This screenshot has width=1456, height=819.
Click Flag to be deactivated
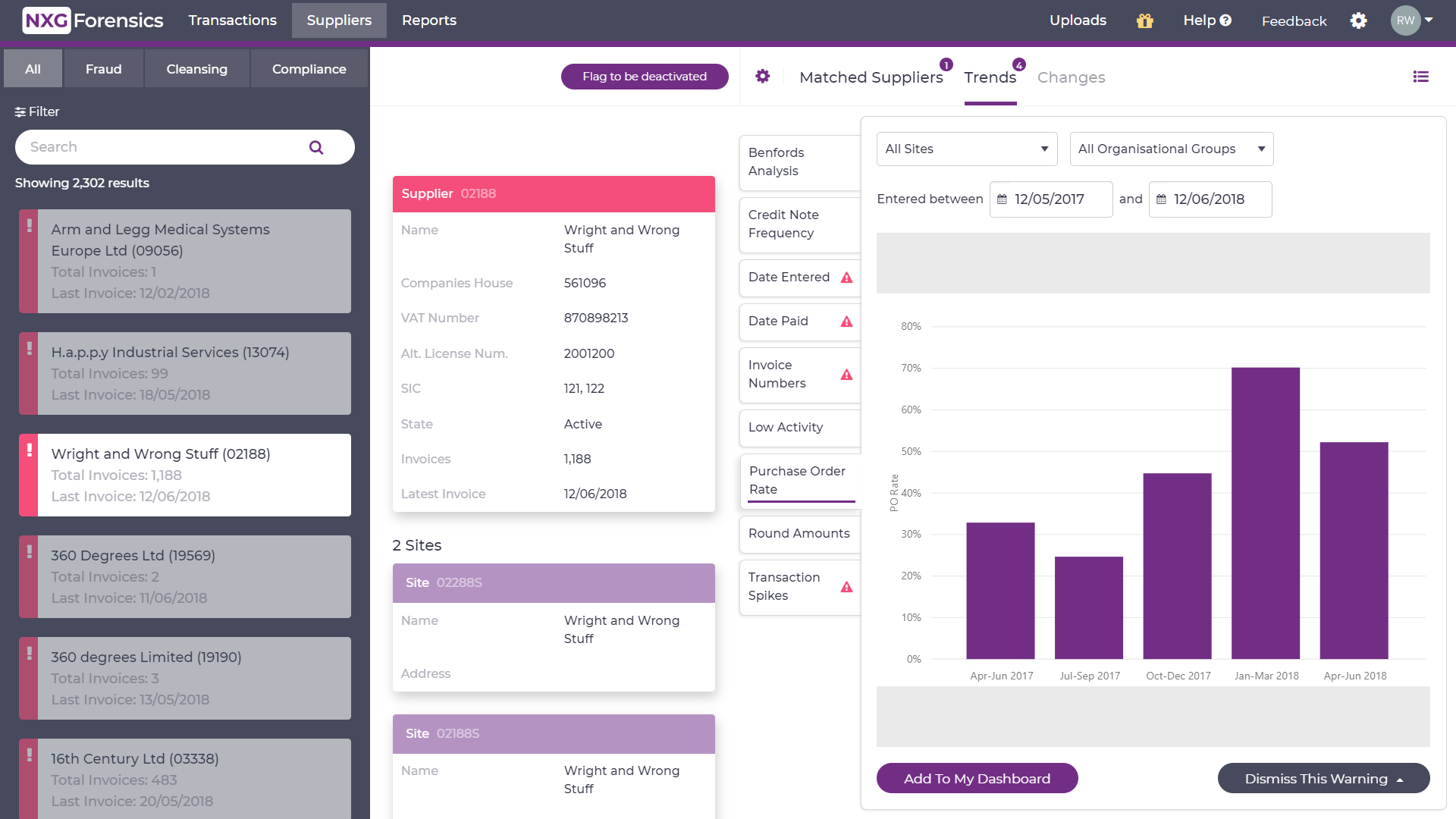pyautogui.click(x=644, y=76)
